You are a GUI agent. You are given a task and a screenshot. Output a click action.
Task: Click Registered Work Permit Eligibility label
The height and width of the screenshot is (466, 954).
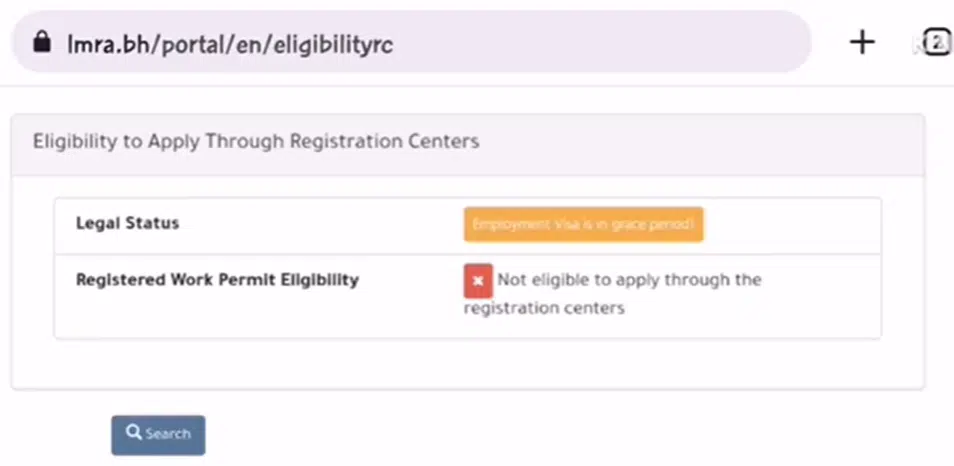pyautogui.click(x=217, y=280)
